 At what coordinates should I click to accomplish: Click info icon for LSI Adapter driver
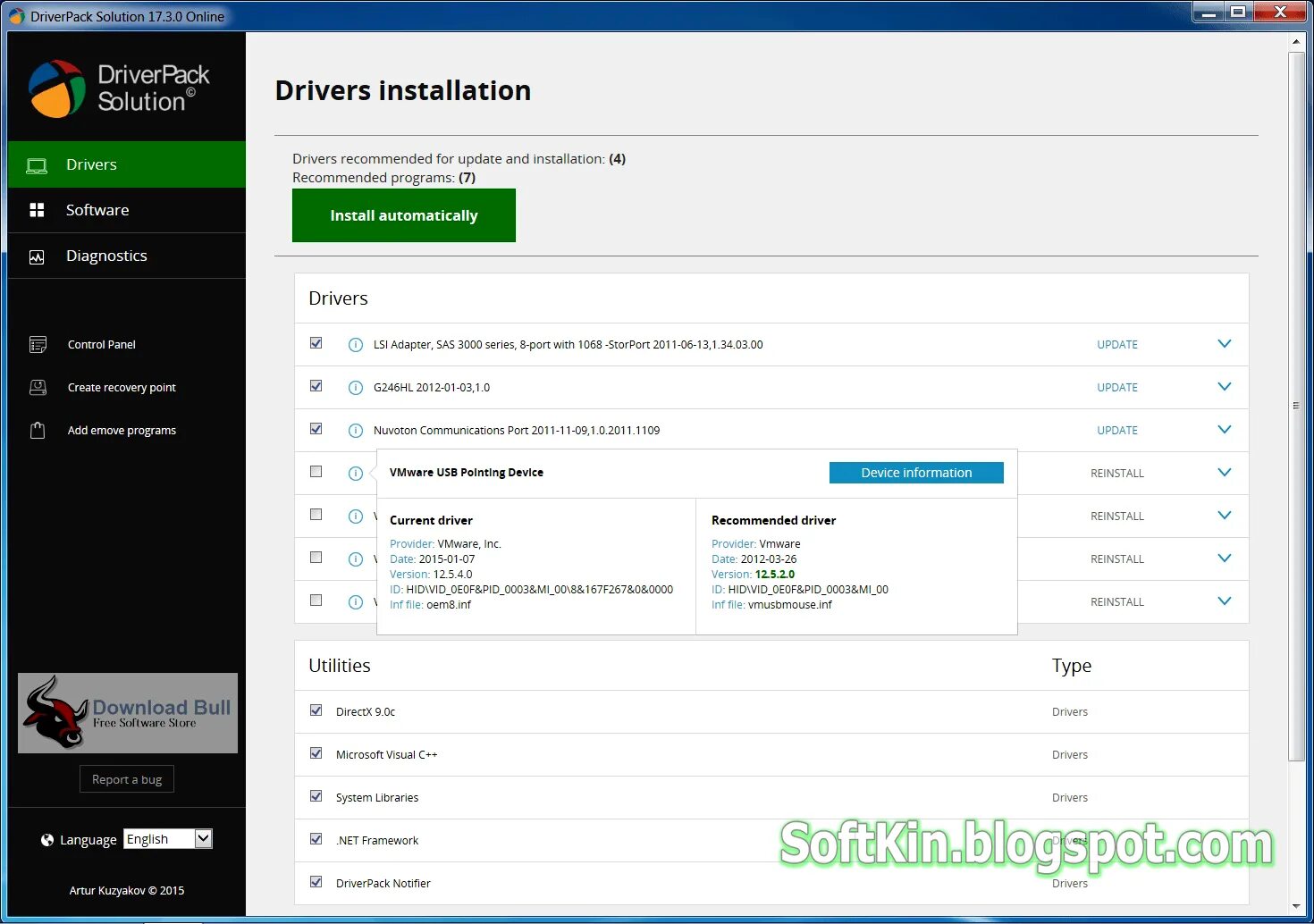tap(355, 345)
